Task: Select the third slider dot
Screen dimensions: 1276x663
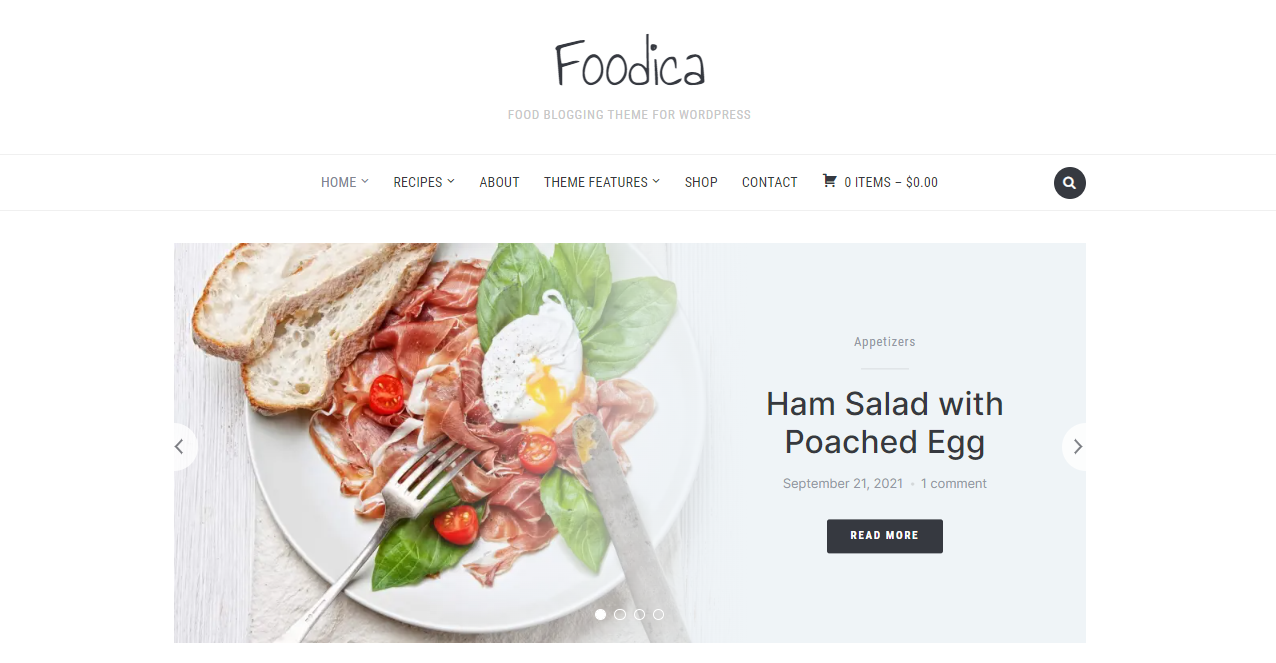Action: 639,614
